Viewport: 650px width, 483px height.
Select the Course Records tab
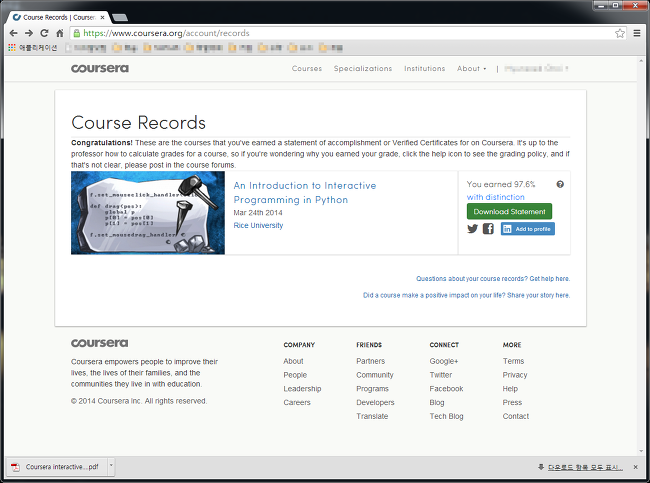[x=58, y=17]
